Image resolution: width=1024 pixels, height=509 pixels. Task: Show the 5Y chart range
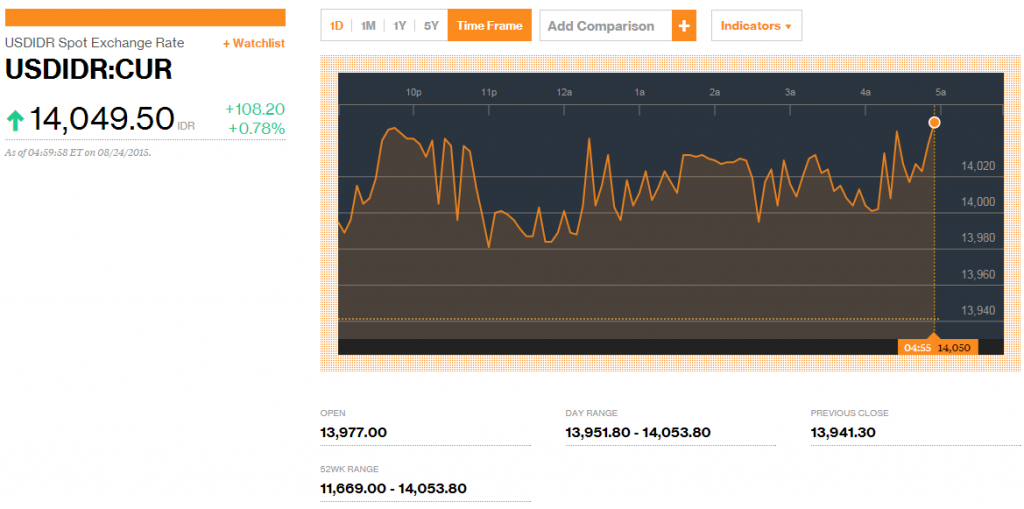coord(431,26)
